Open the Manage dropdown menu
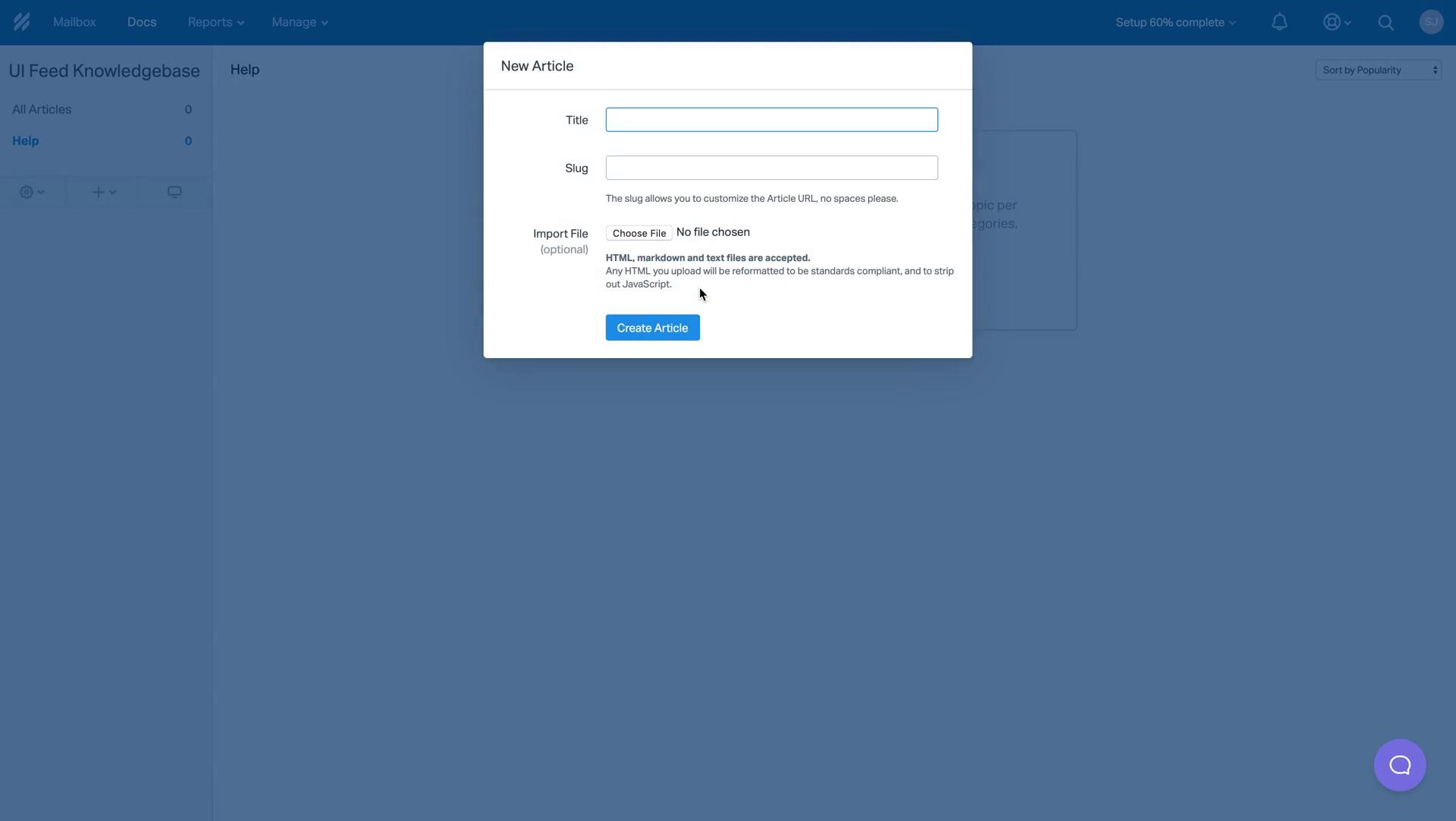Image resolution: width=1456 pixels, height=821 pixels. [x=300, y=22]
